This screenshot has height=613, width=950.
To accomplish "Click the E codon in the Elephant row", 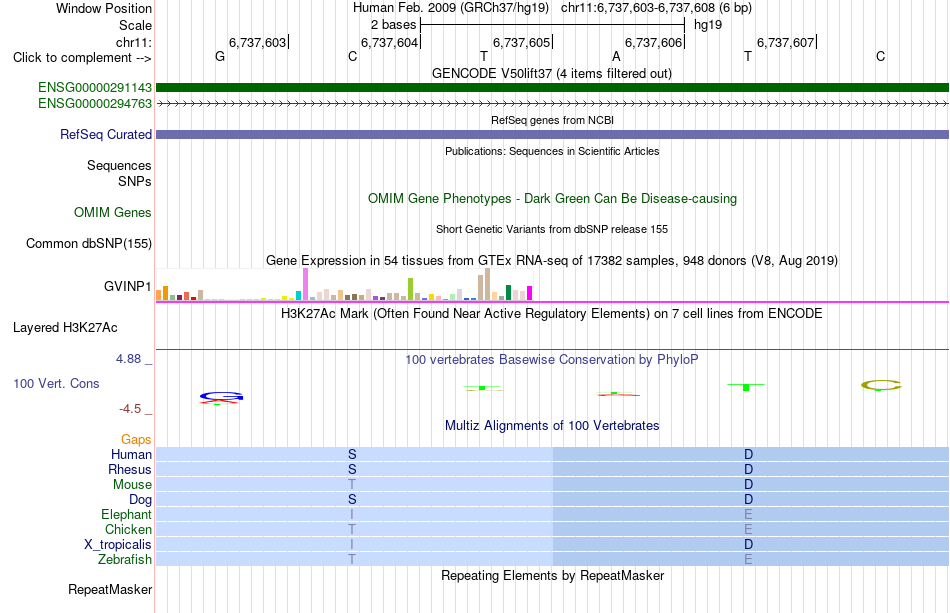I will [x=749, y=514].
